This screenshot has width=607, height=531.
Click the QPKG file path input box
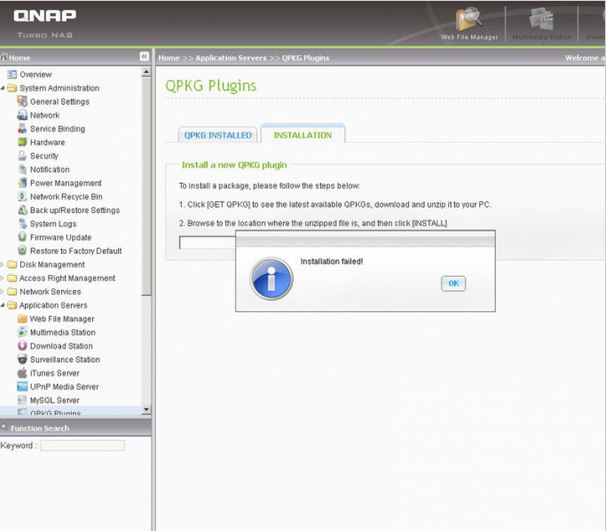point(207,243)
